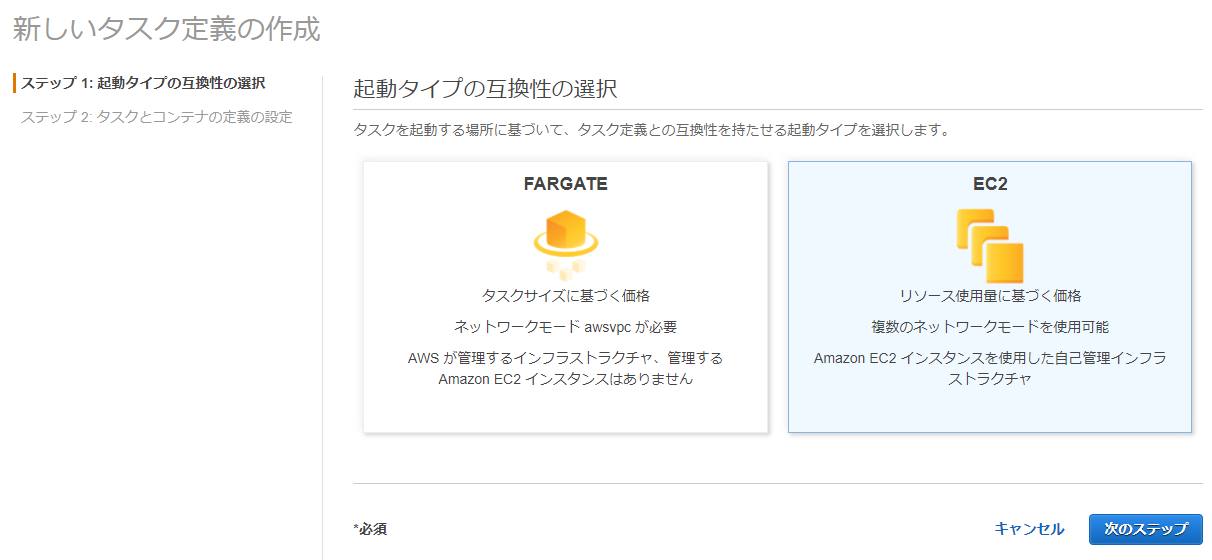
Task: Click the FARGATE card heading
Action: (565, 184)
